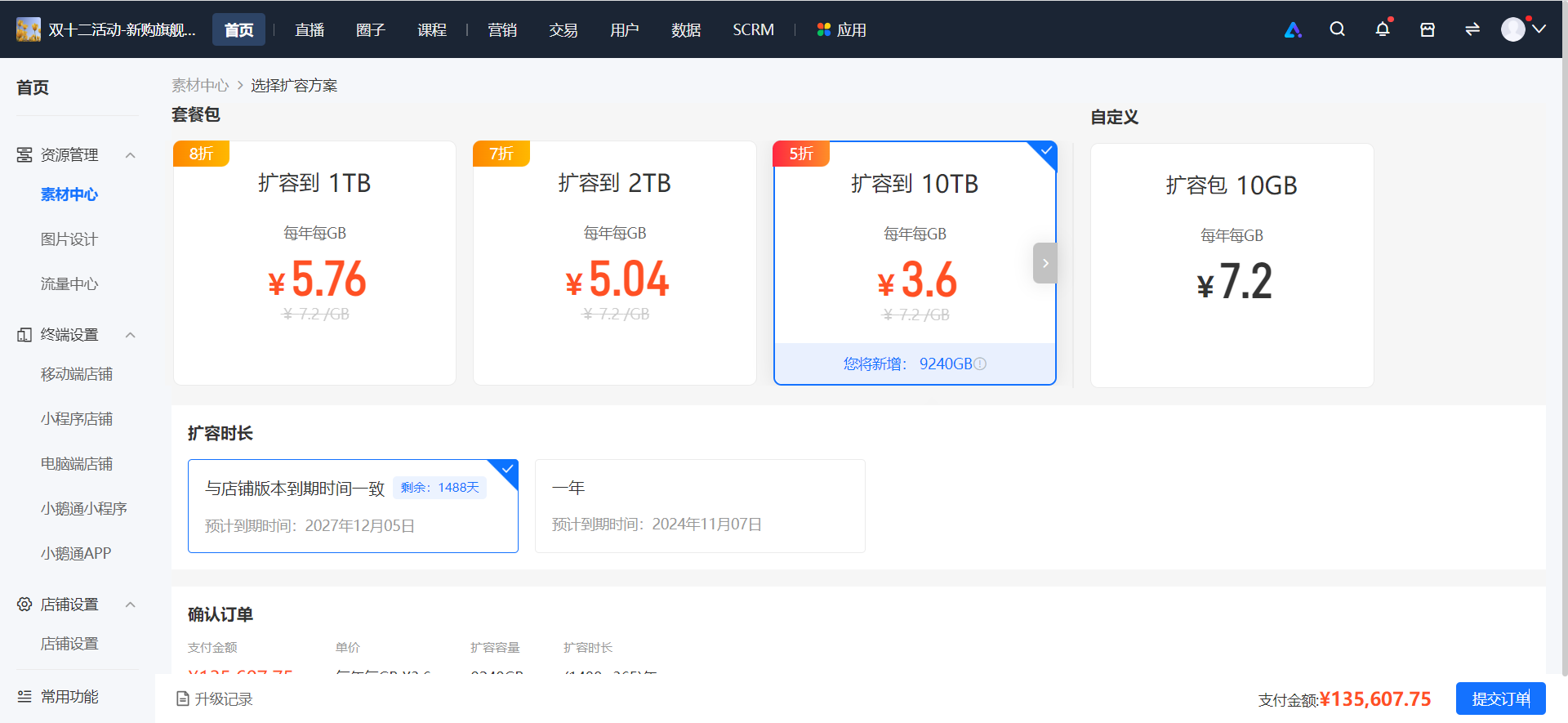Choose the 一年 duration option

(700, 506)
